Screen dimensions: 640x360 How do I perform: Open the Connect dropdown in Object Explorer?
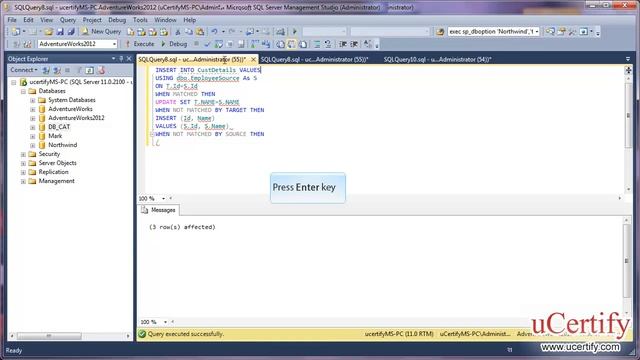click(x=24, y=70)
